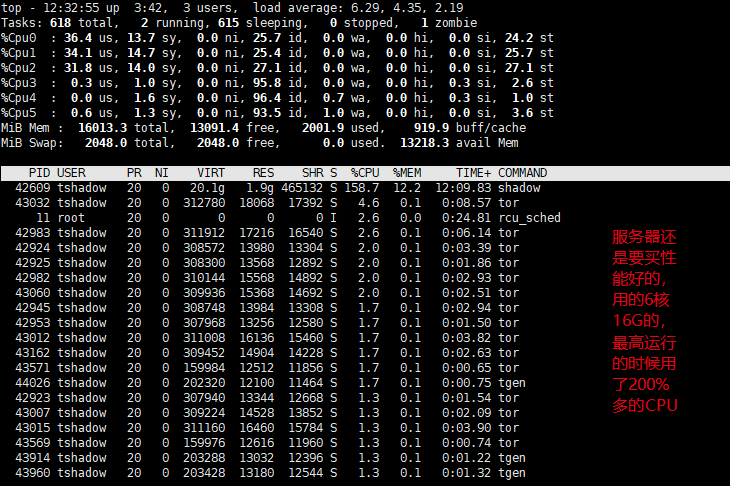Select PID 42923 row

[x=33, y=398]
